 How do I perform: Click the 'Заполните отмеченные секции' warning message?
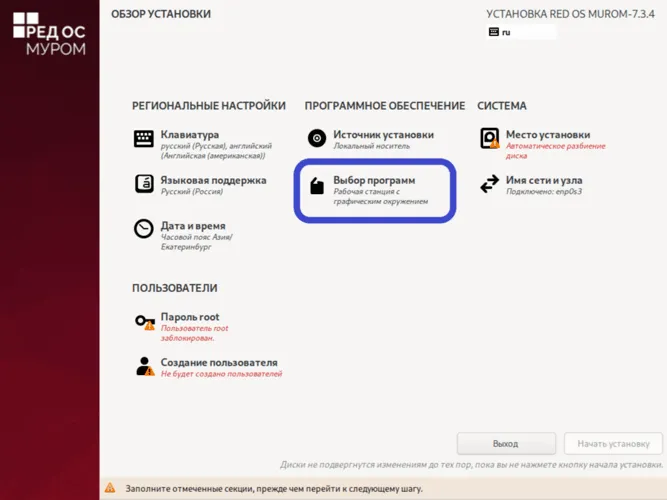coord(274,489)
